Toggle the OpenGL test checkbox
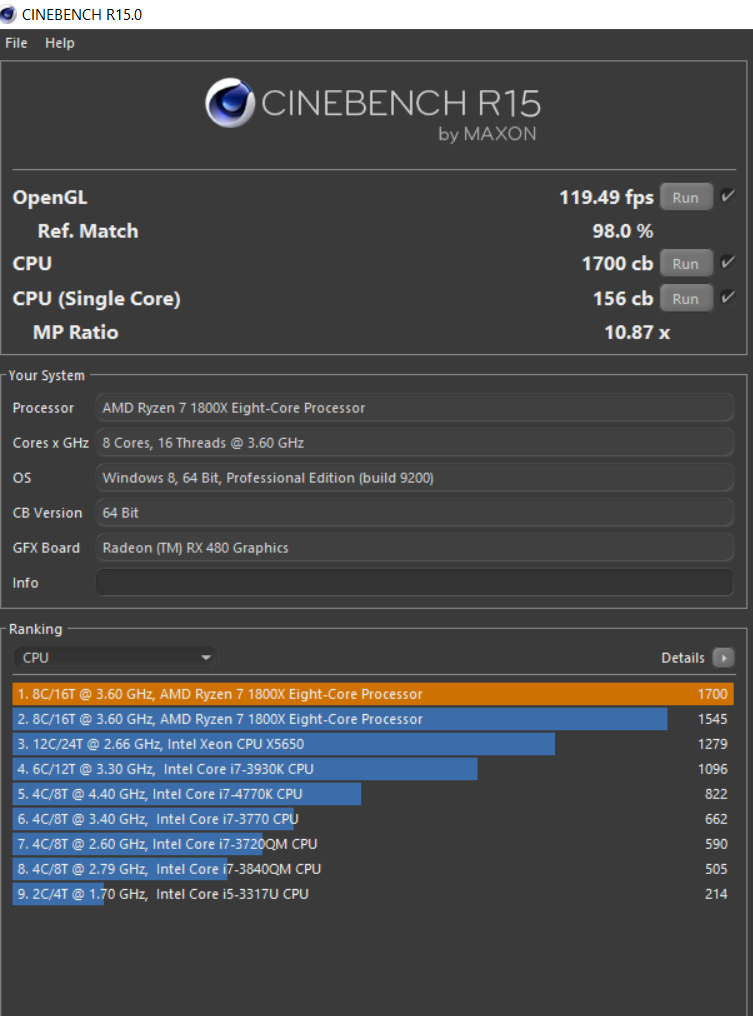753x1016 pixels. [727, 197]
